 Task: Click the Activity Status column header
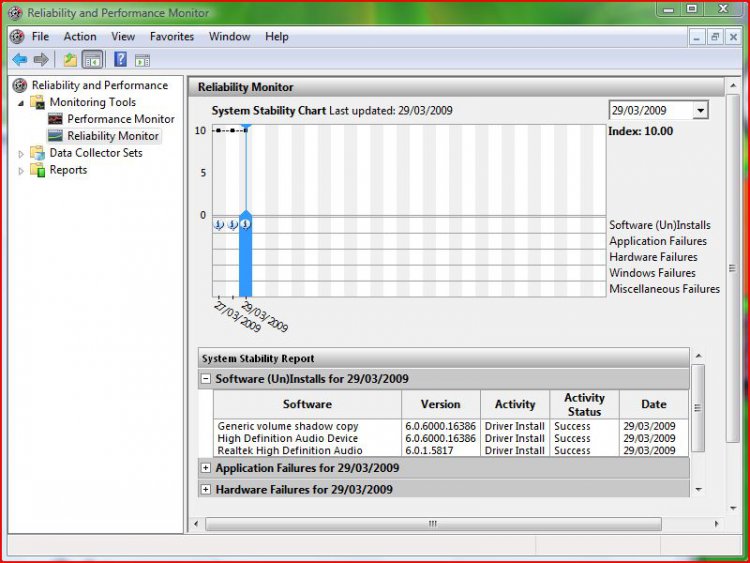(x=584, y=404)
